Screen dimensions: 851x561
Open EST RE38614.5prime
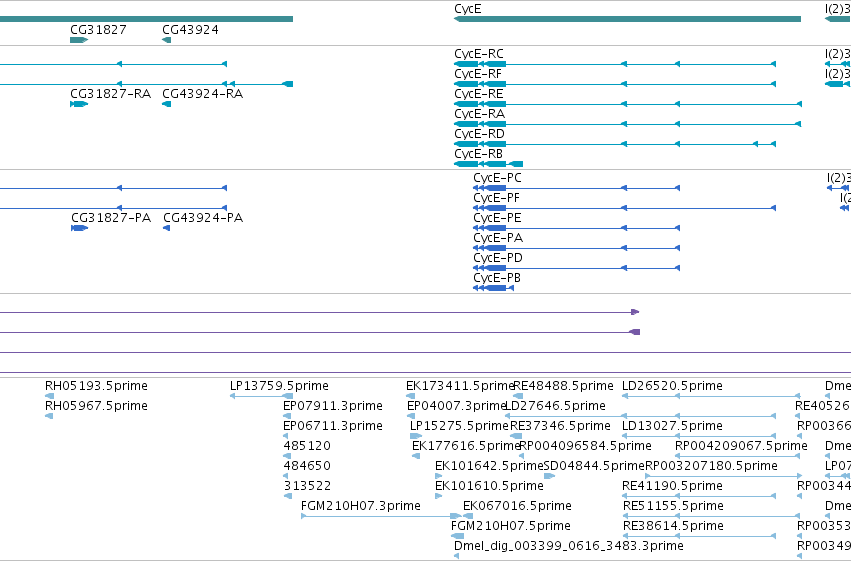tap(673, 526)
